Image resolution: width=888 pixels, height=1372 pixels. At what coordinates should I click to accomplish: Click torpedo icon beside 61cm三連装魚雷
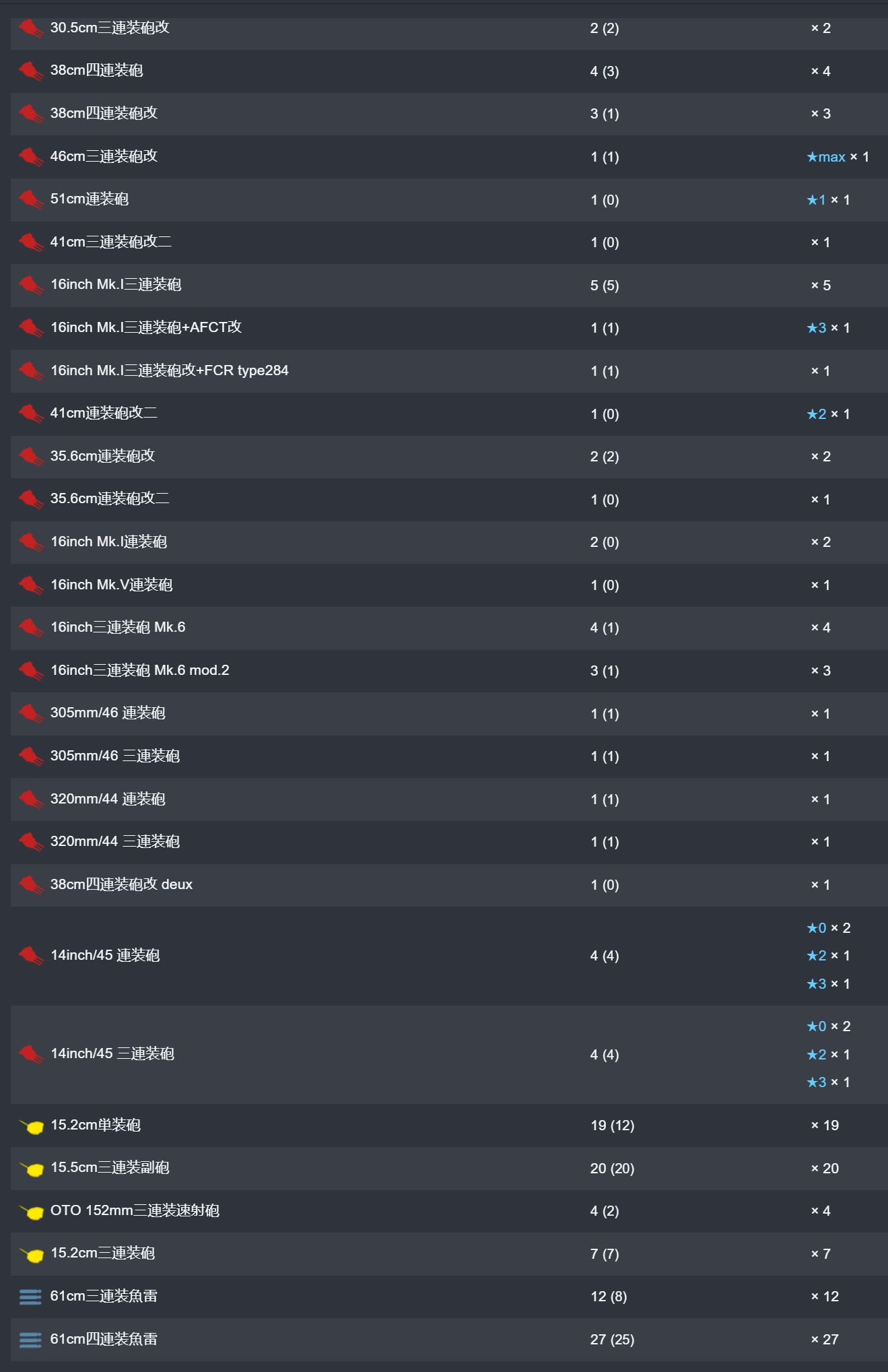click(x=30, y=1297)
